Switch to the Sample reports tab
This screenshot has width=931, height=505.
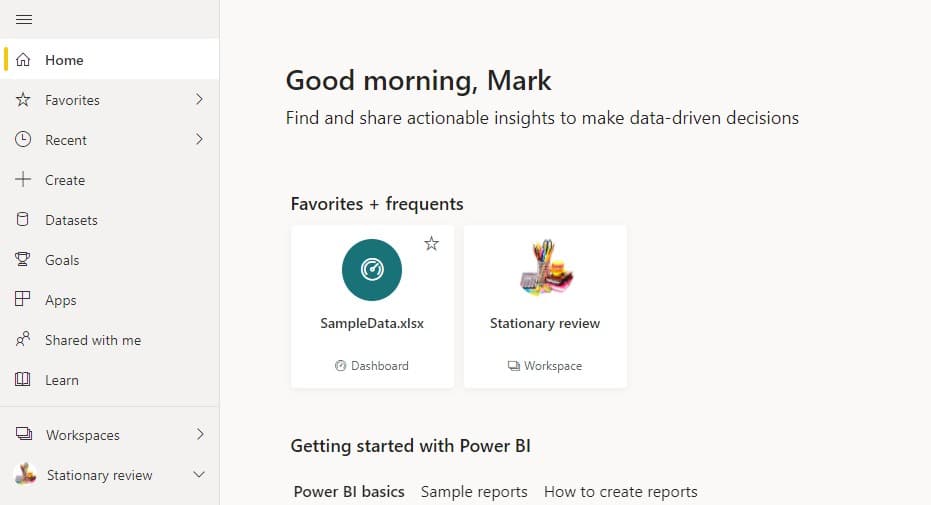pyautogui.click(x=474, y=491)
